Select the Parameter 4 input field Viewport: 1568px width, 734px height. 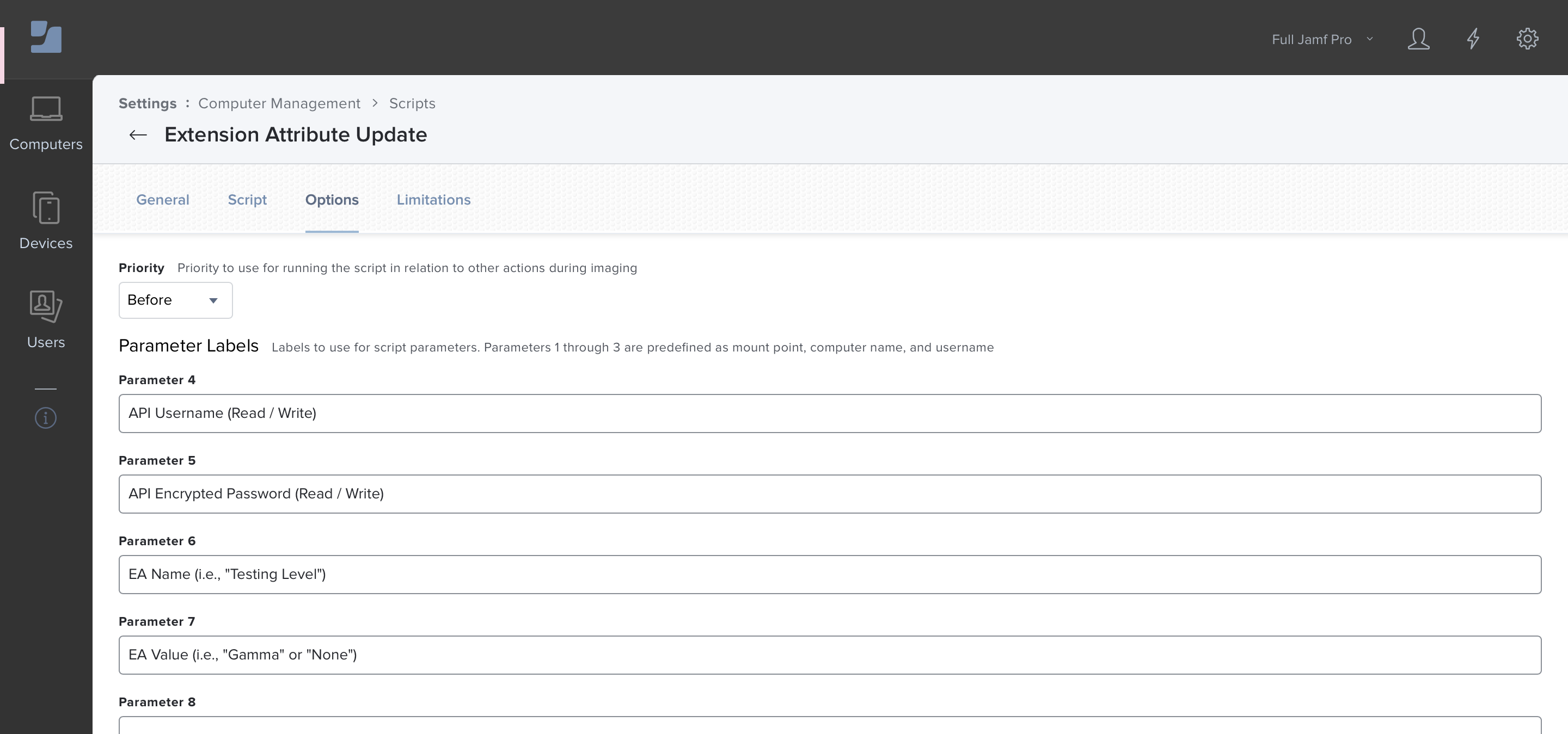click(830, 413)
